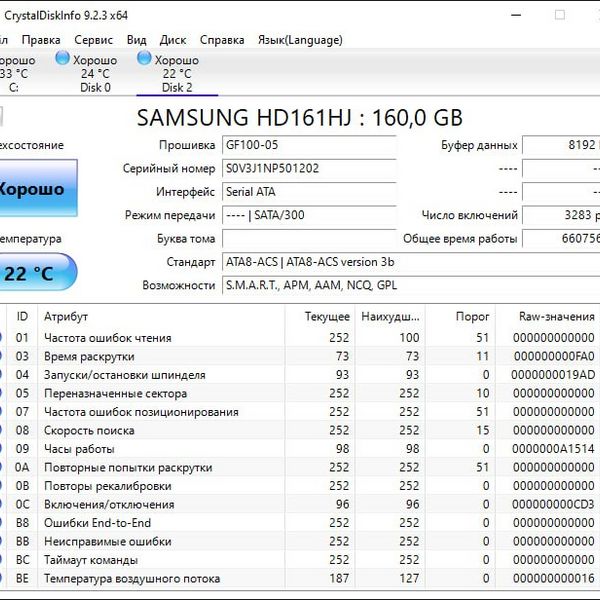Click the Текущее column header
Screen dimensions: 600x600
coord(320,316)
